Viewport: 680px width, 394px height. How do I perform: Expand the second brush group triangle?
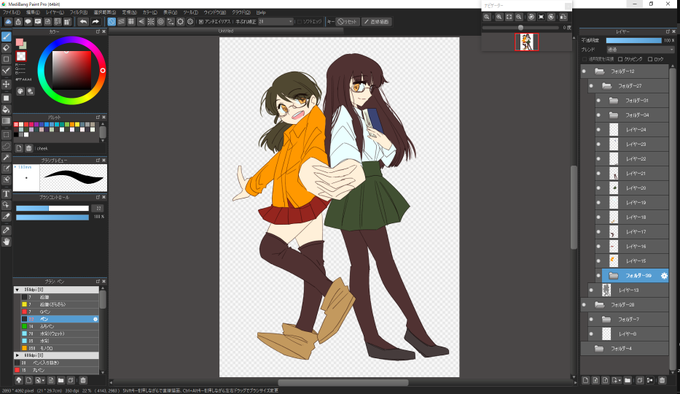pyautogui.click(x=17, y=355)
